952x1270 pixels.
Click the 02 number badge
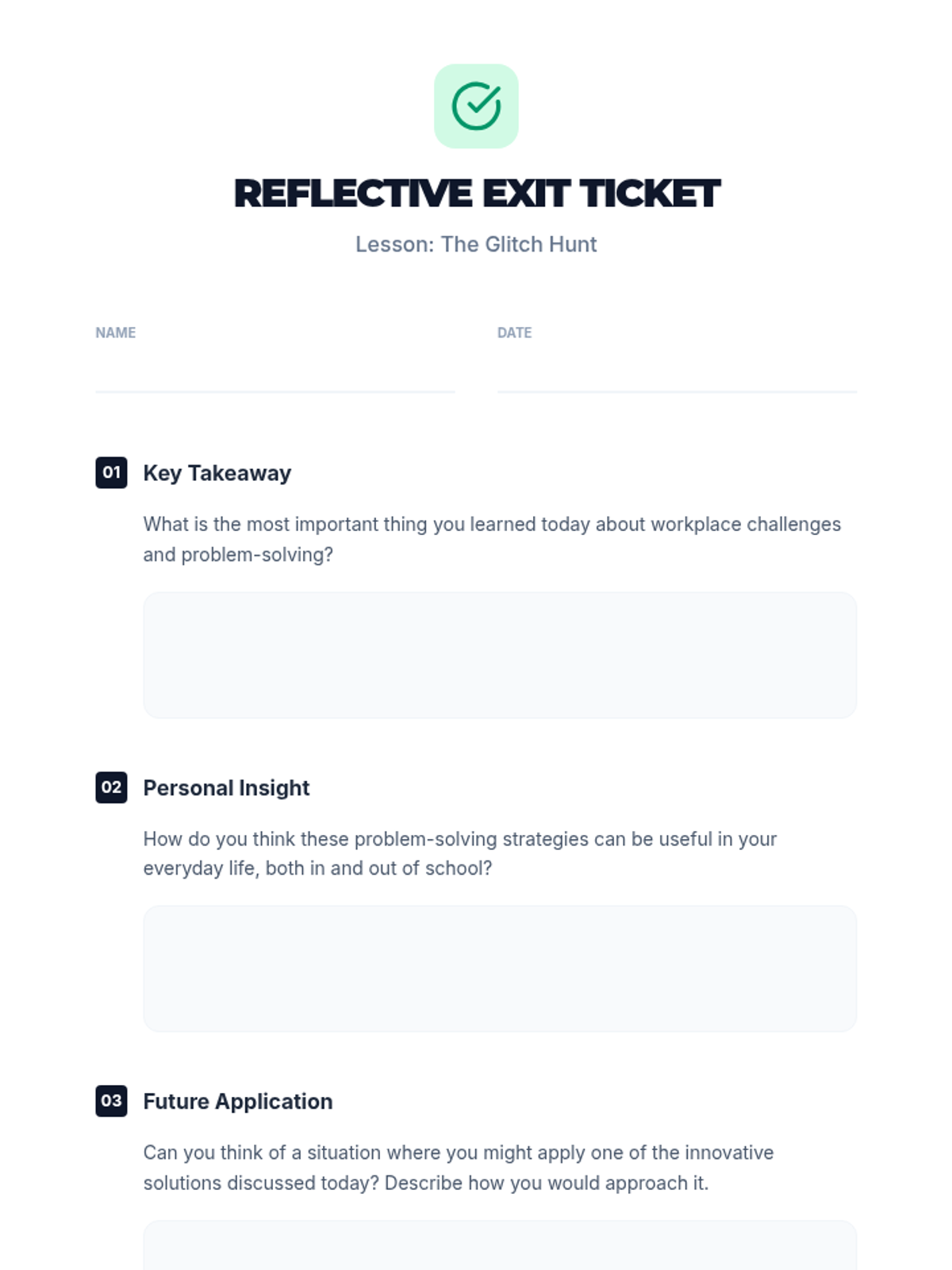point(111,787)
